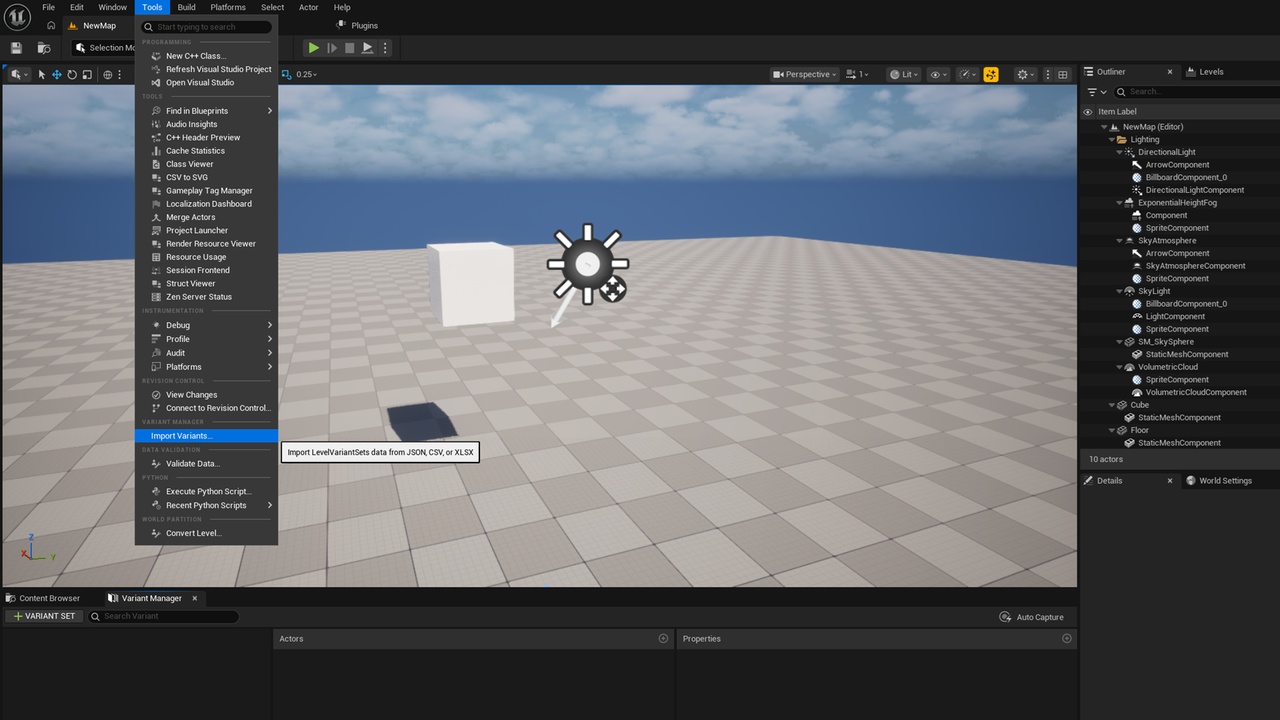Enable Auto Capture in Variant Manager

click(1032, 617)
